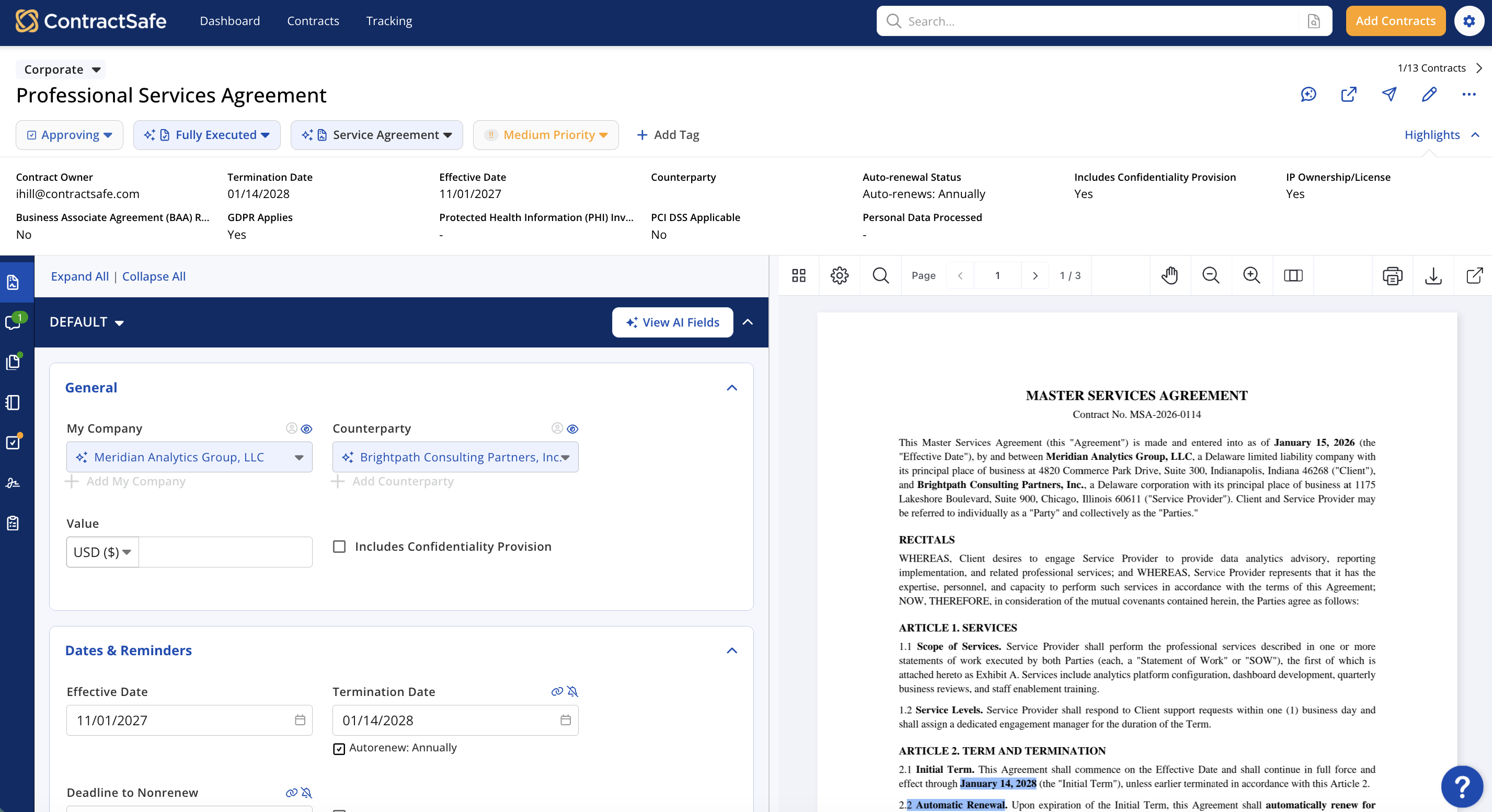Open the contract comments chat icon
1492x812 pixels.
tap(1309, 95)
